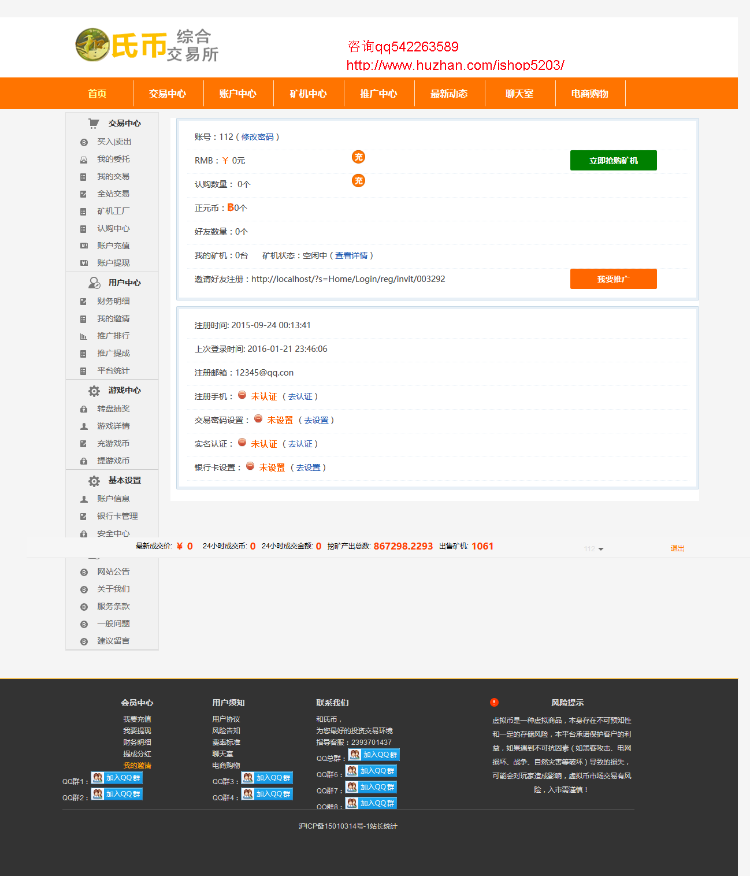This screenshot has height=876, width=750.
Task: Open the account 112 dropdown arrow
Action: pos(601,549)
